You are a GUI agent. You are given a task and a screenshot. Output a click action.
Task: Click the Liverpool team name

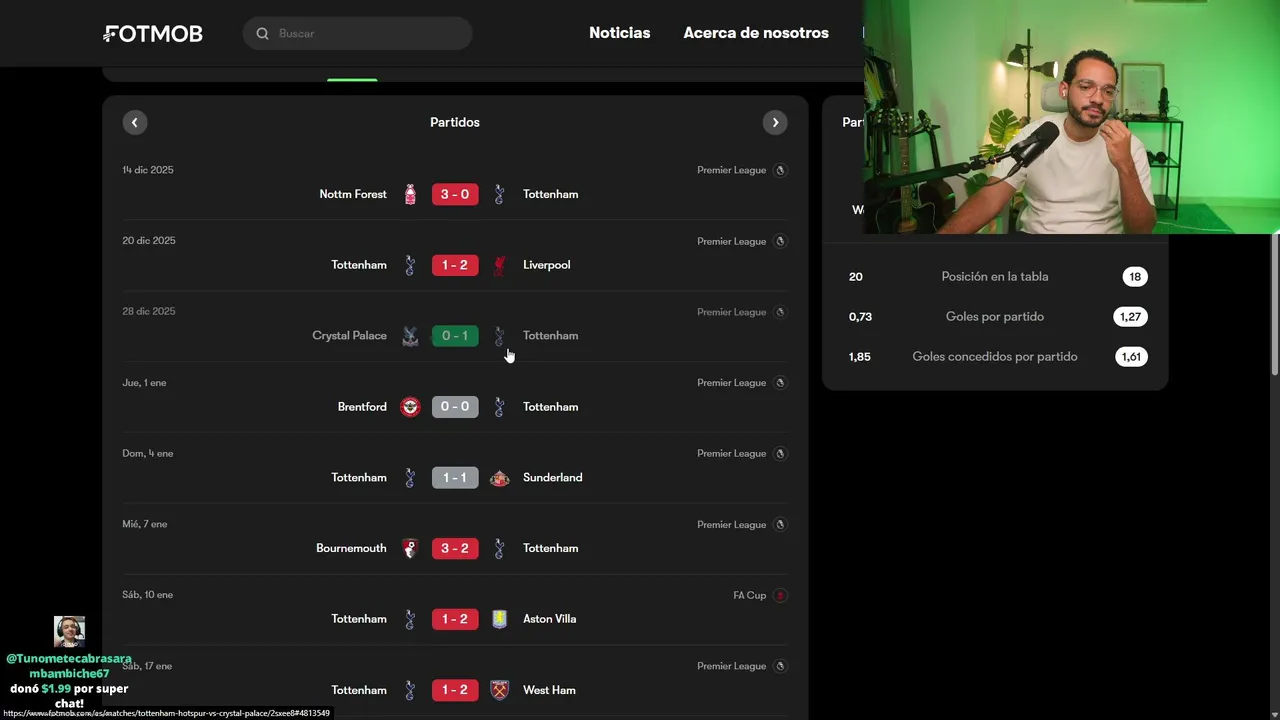pyautogui.click(x=547, y=265)
